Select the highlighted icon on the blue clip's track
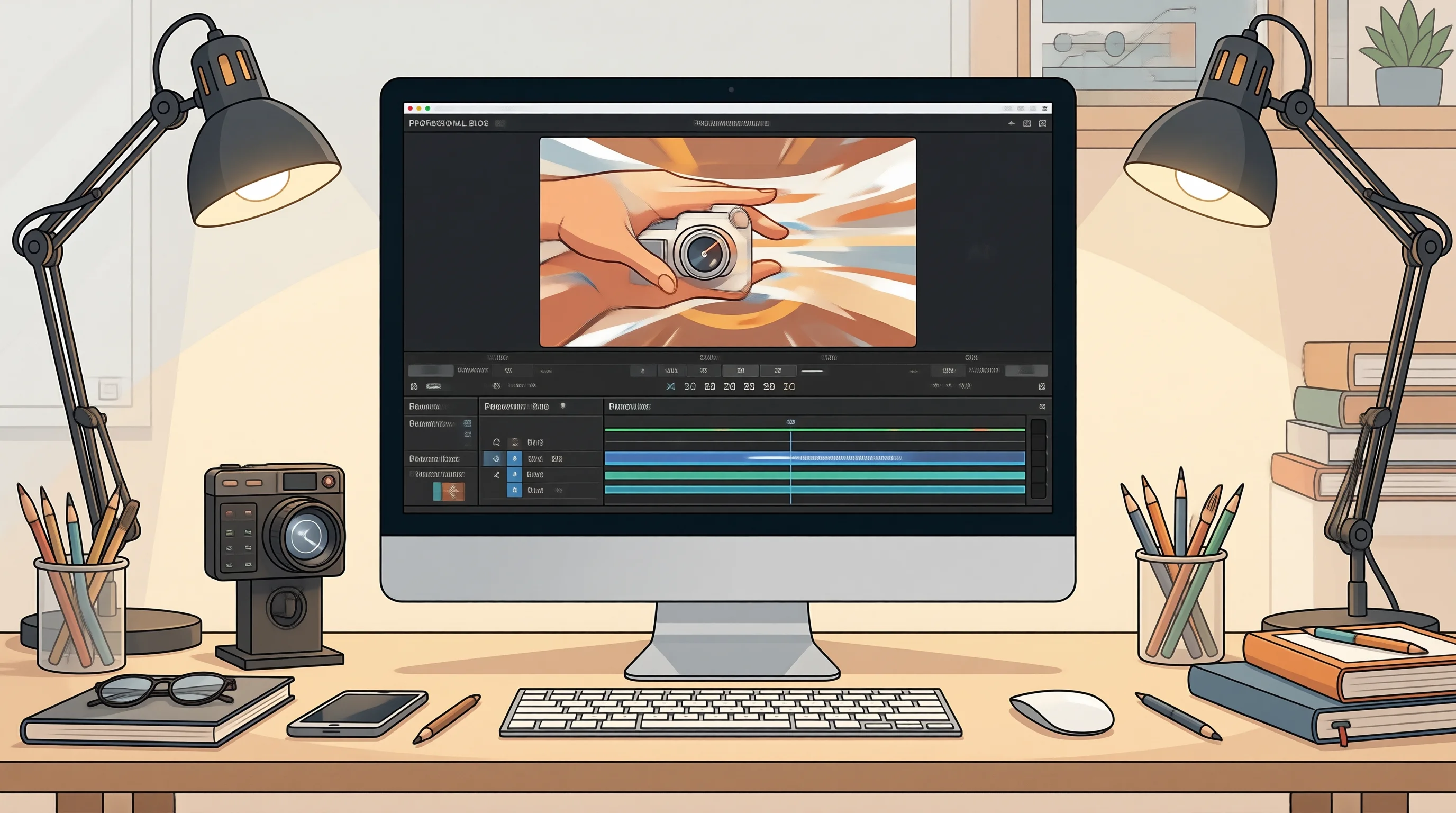The height and width of the screenshot is (813, 1456). coord(496,458)
